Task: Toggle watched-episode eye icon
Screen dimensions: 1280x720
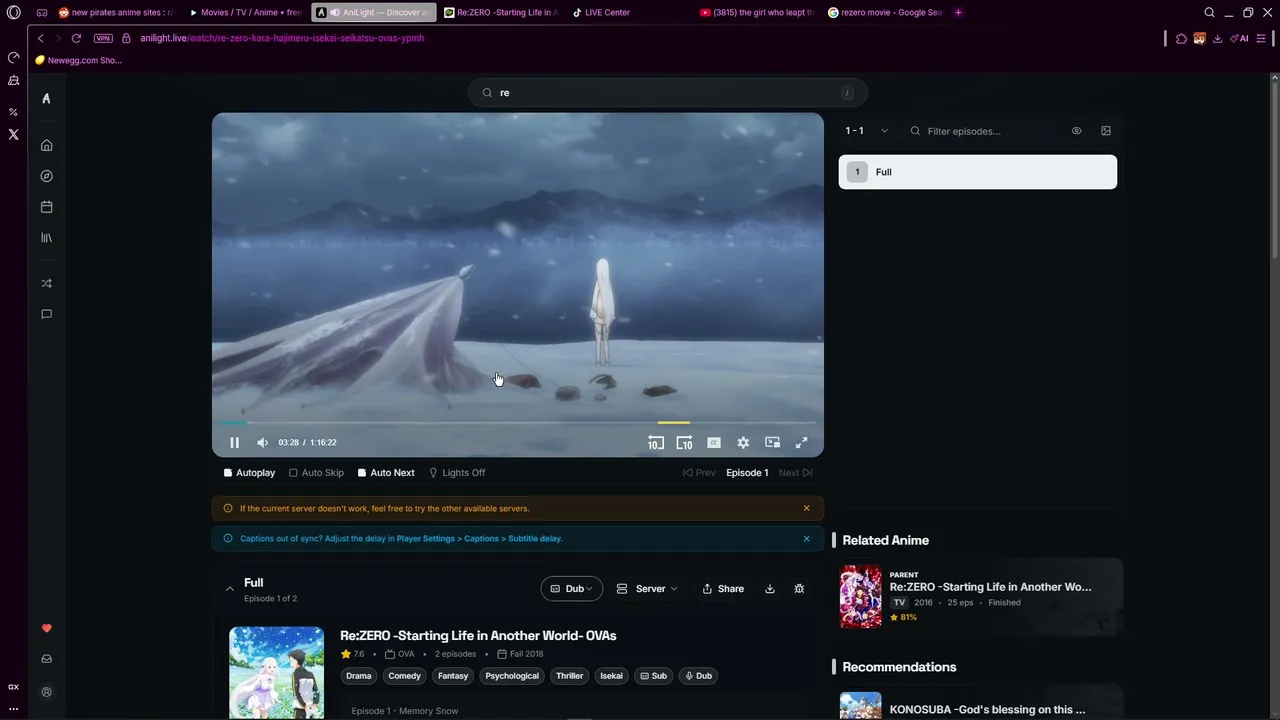Action: [x=1076, y=131]
